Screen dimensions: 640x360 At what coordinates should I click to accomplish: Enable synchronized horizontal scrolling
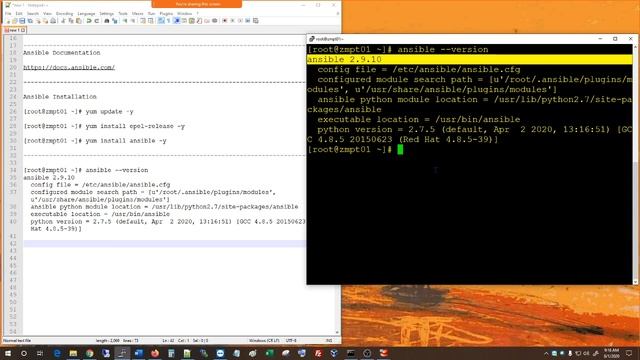tap(151, 21)
